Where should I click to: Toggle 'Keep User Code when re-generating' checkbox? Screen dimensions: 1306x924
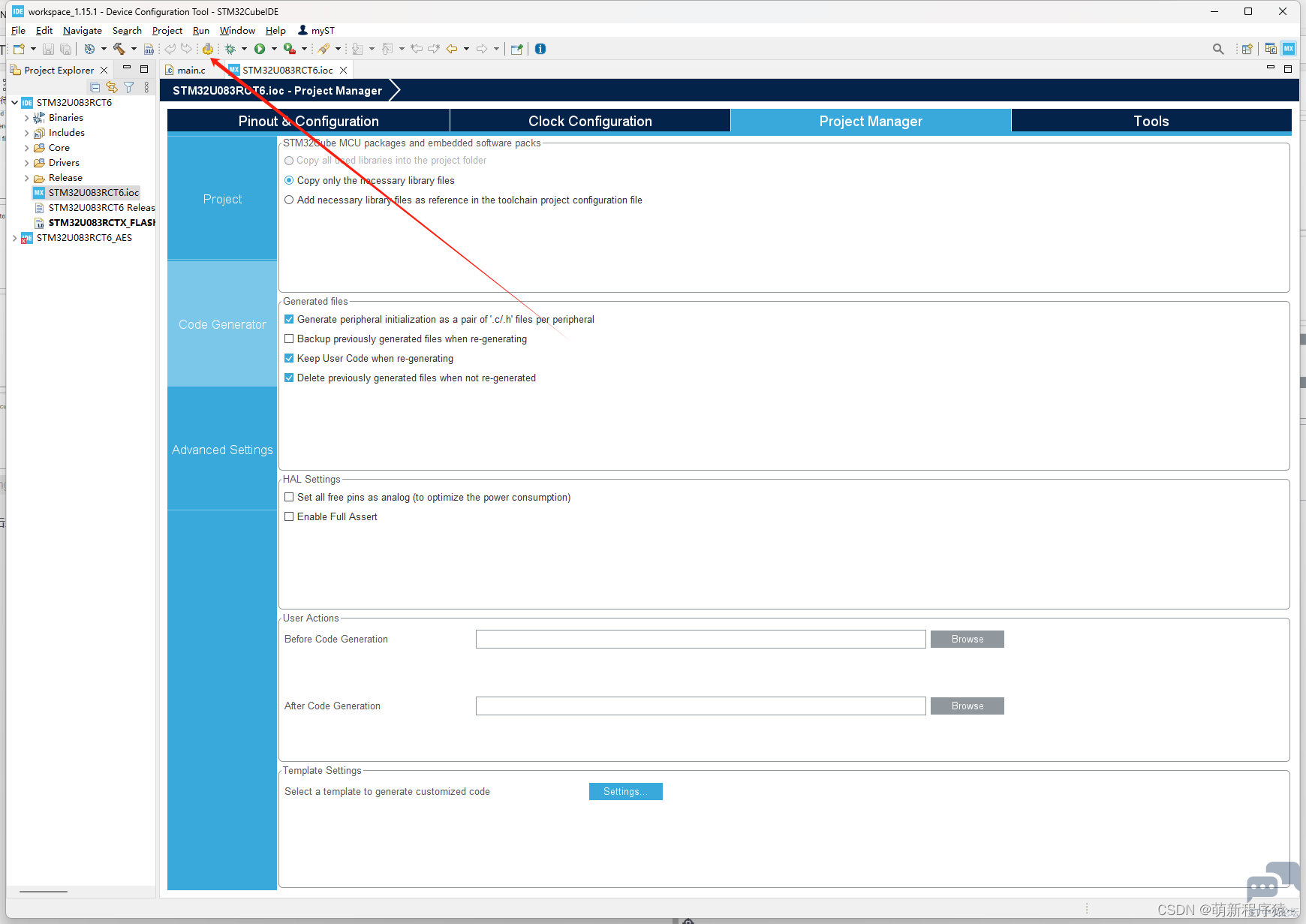pyautogui.click(x=289, y=358)
